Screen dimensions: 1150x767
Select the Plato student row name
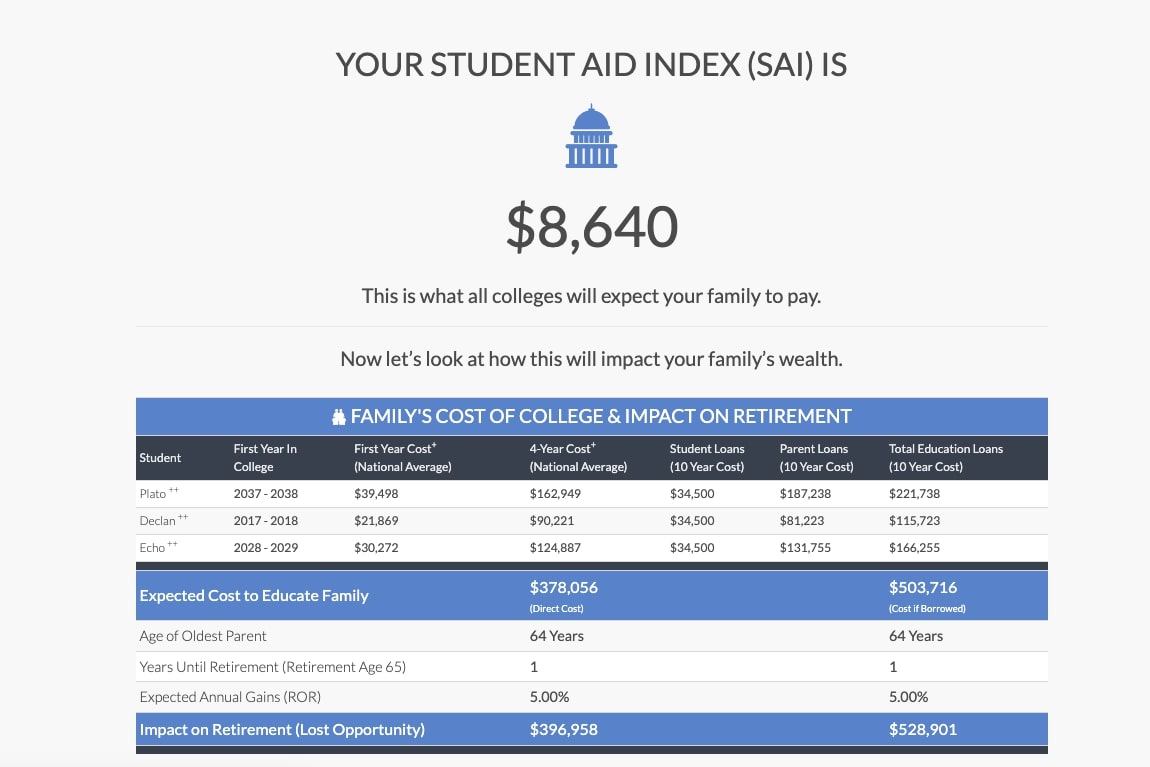click(153, 493)
